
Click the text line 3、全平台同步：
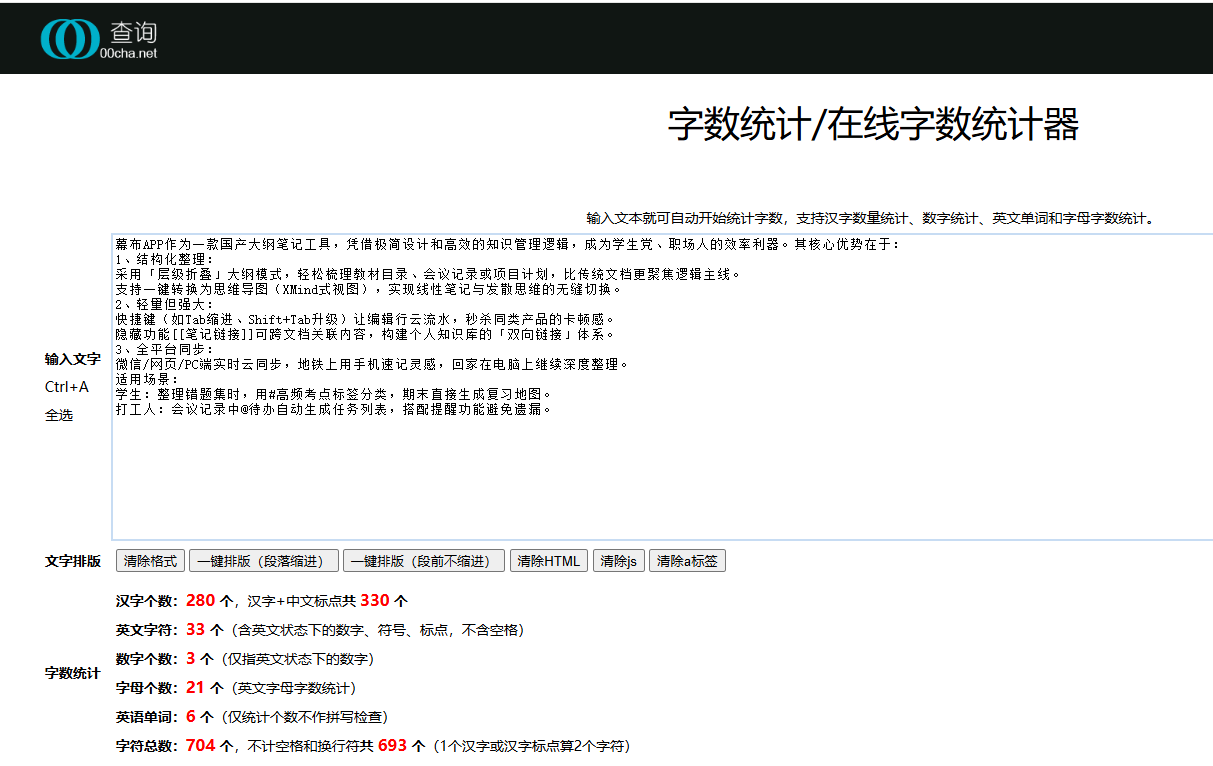[x=165, y=349]
